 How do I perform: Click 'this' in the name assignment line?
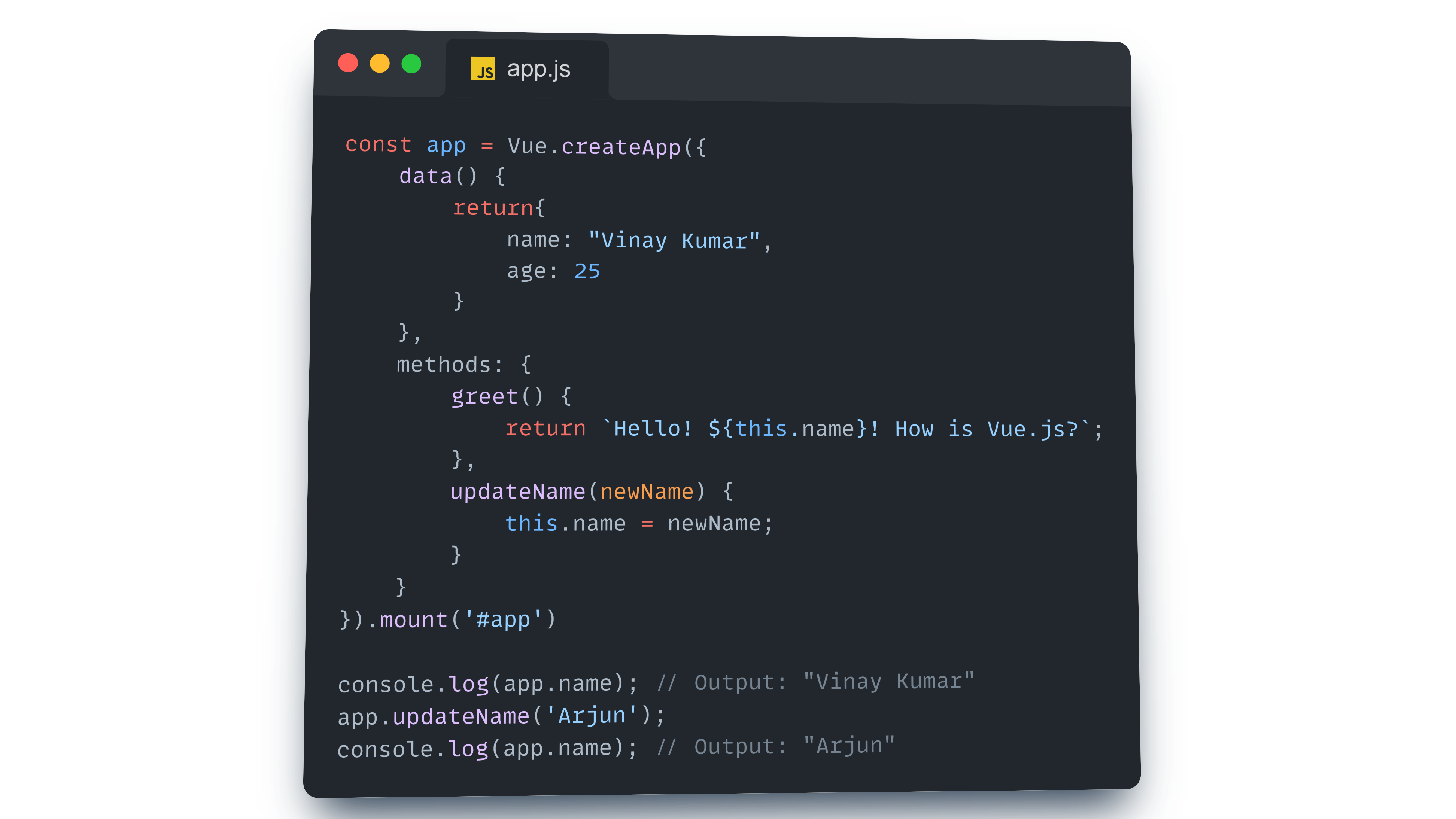pyautogui.click(x=531, y=523)
